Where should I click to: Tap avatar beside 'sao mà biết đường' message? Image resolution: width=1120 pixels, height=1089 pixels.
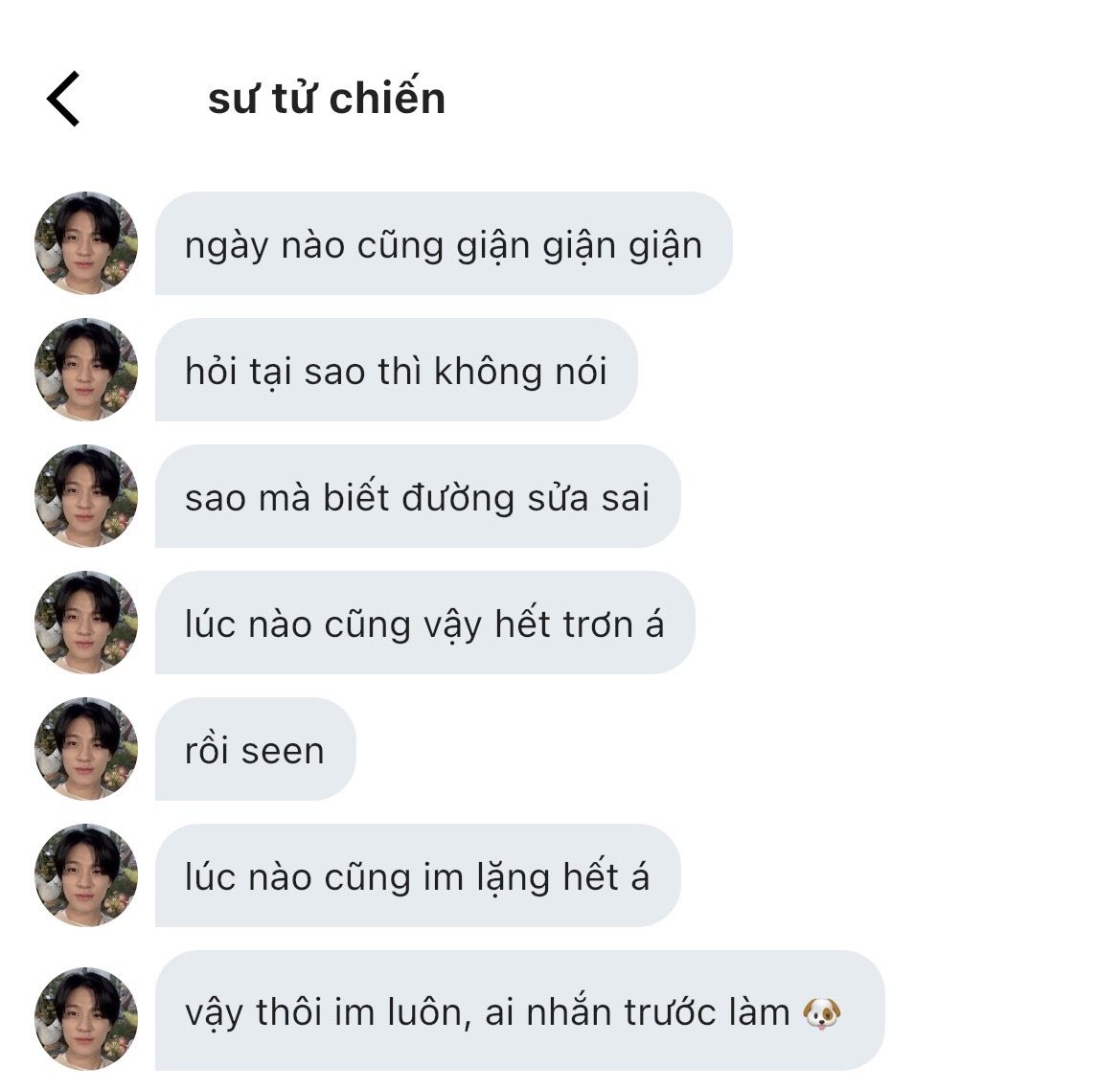86,495
